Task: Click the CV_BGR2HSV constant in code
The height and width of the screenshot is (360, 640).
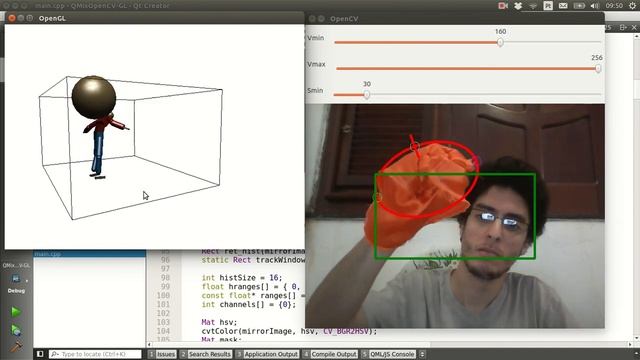Action: point(346,331)
